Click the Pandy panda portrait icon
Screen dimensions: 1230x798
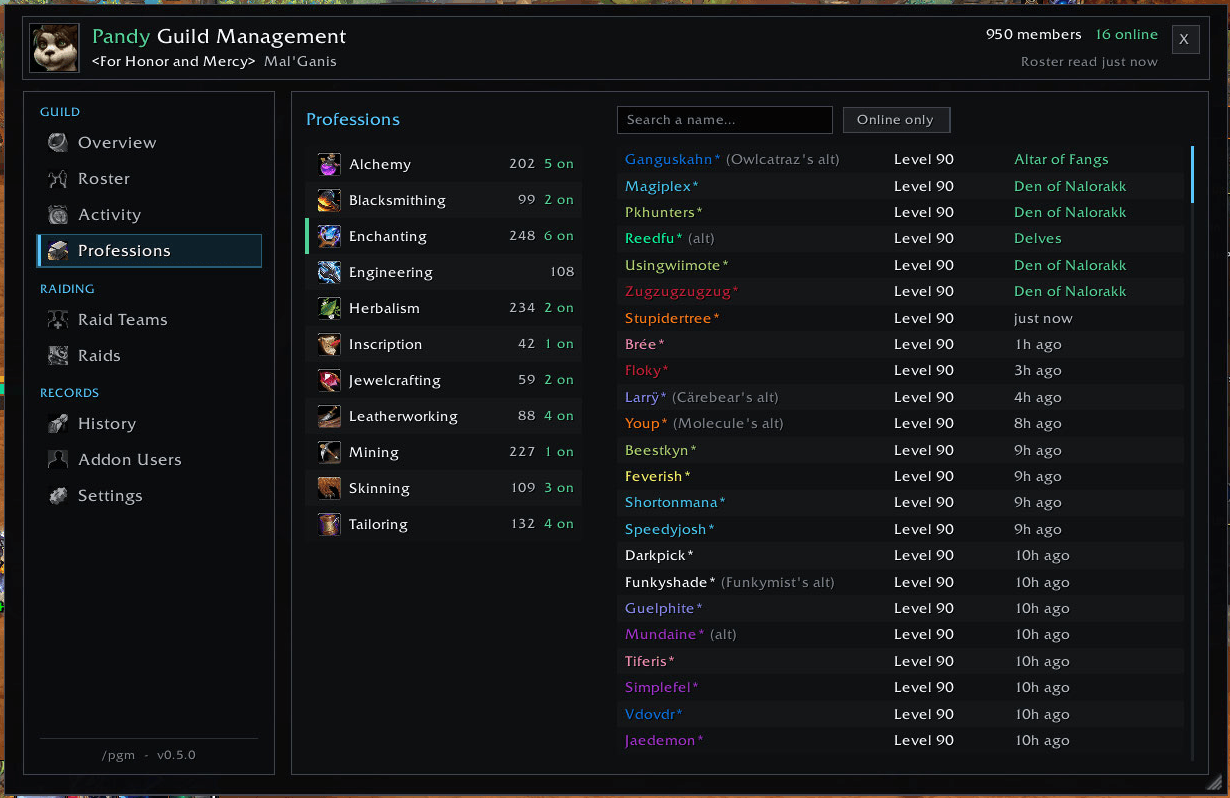pyautogui.click(x=55, y=48)
